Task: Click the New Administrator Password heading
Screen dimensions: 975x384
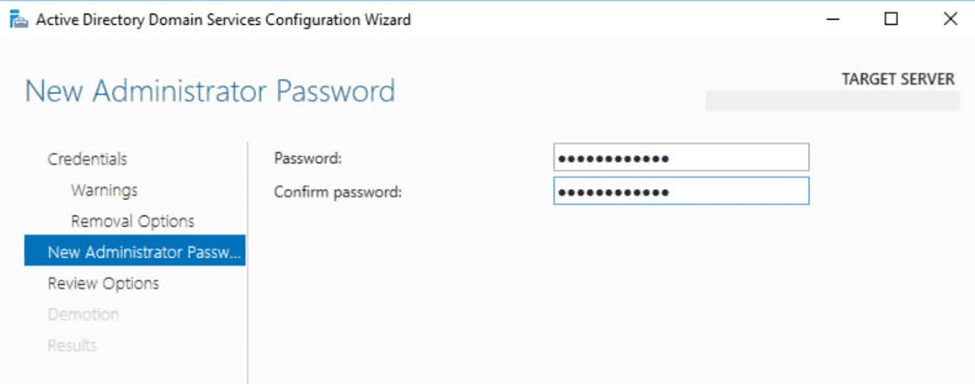Action: 210,91
